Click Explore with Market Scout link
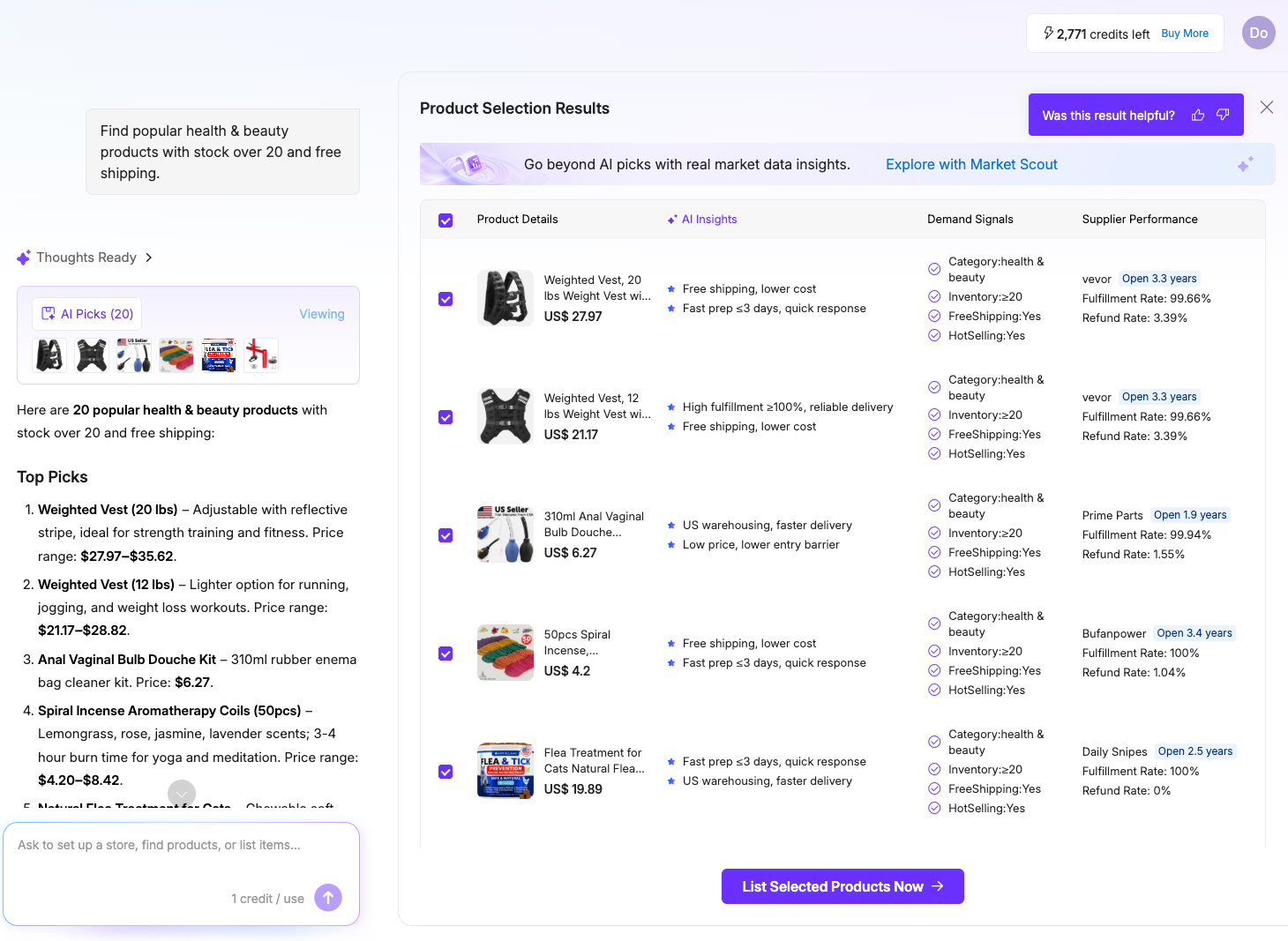Image resolution: width=1288 pixels, height=941 pixels. tap(971, 164)
